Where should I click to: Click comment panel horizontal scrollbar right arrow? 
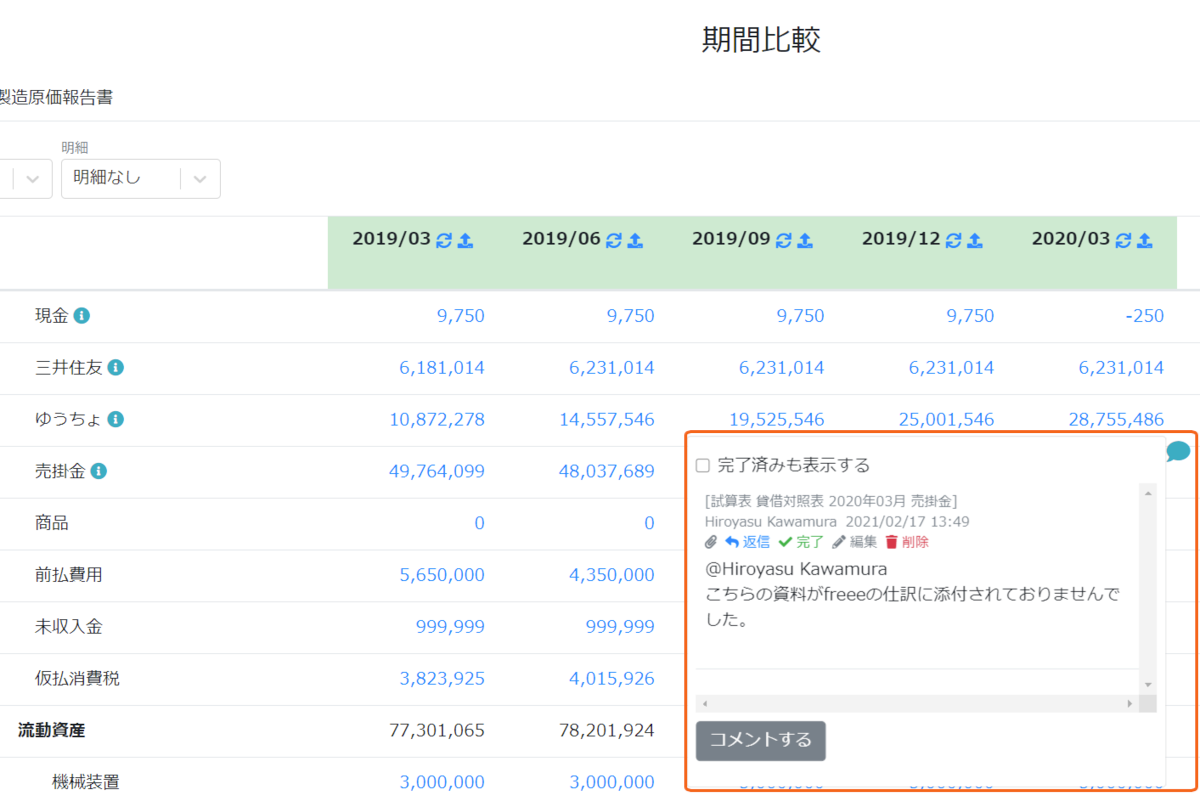(1131, 704)
